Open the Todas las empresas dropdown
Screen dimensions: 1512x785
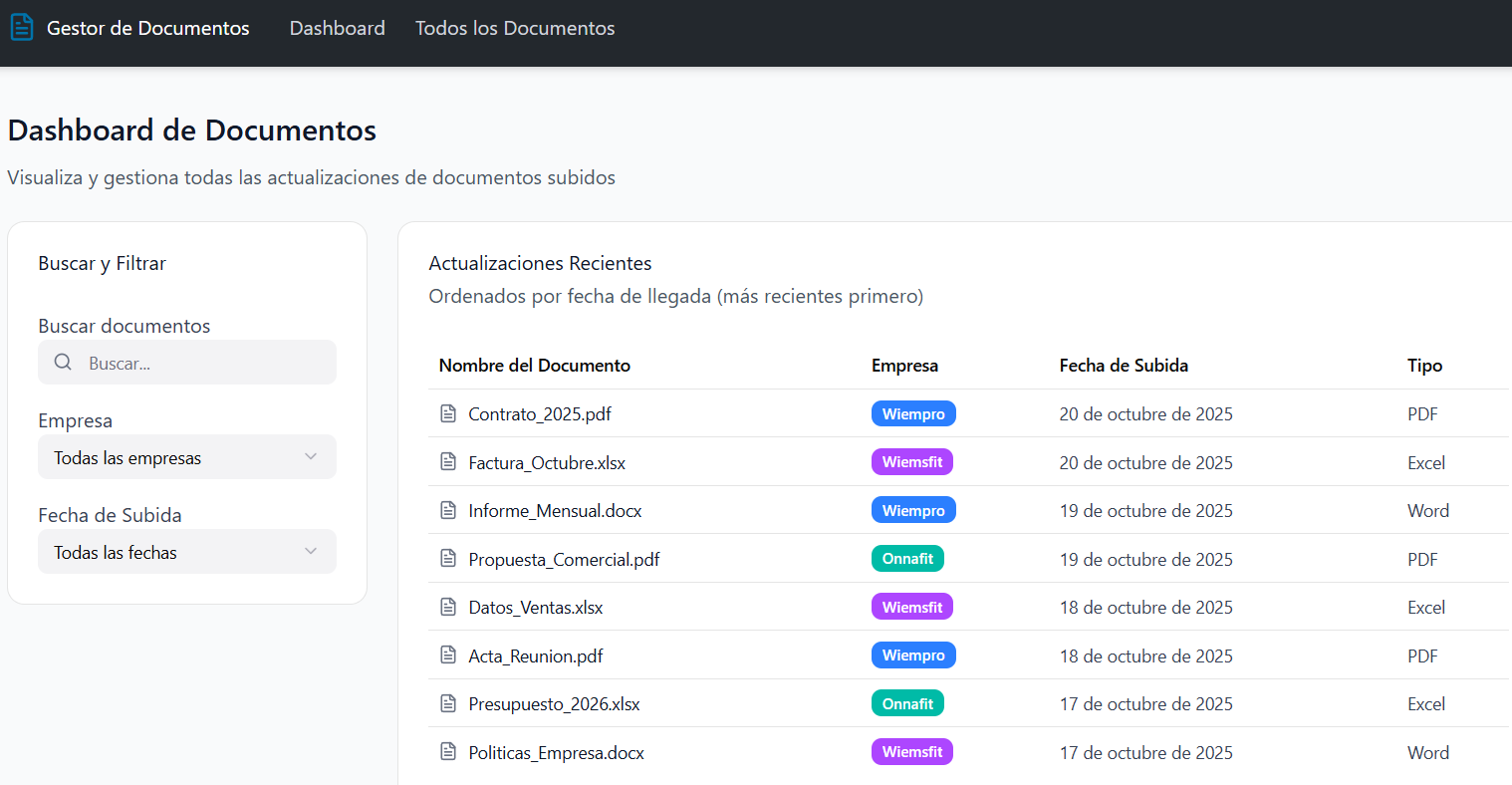[186, 457]
